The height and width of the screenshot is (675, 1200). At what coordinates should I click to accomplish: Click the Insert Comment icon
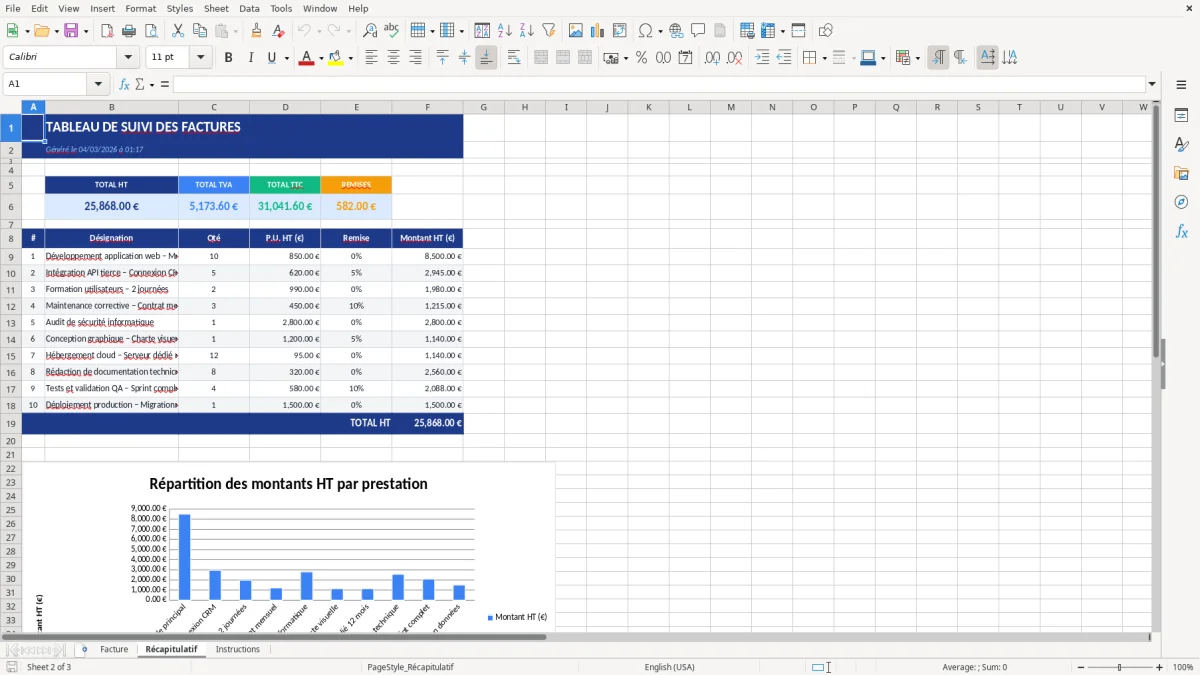(x=698, y=31)
